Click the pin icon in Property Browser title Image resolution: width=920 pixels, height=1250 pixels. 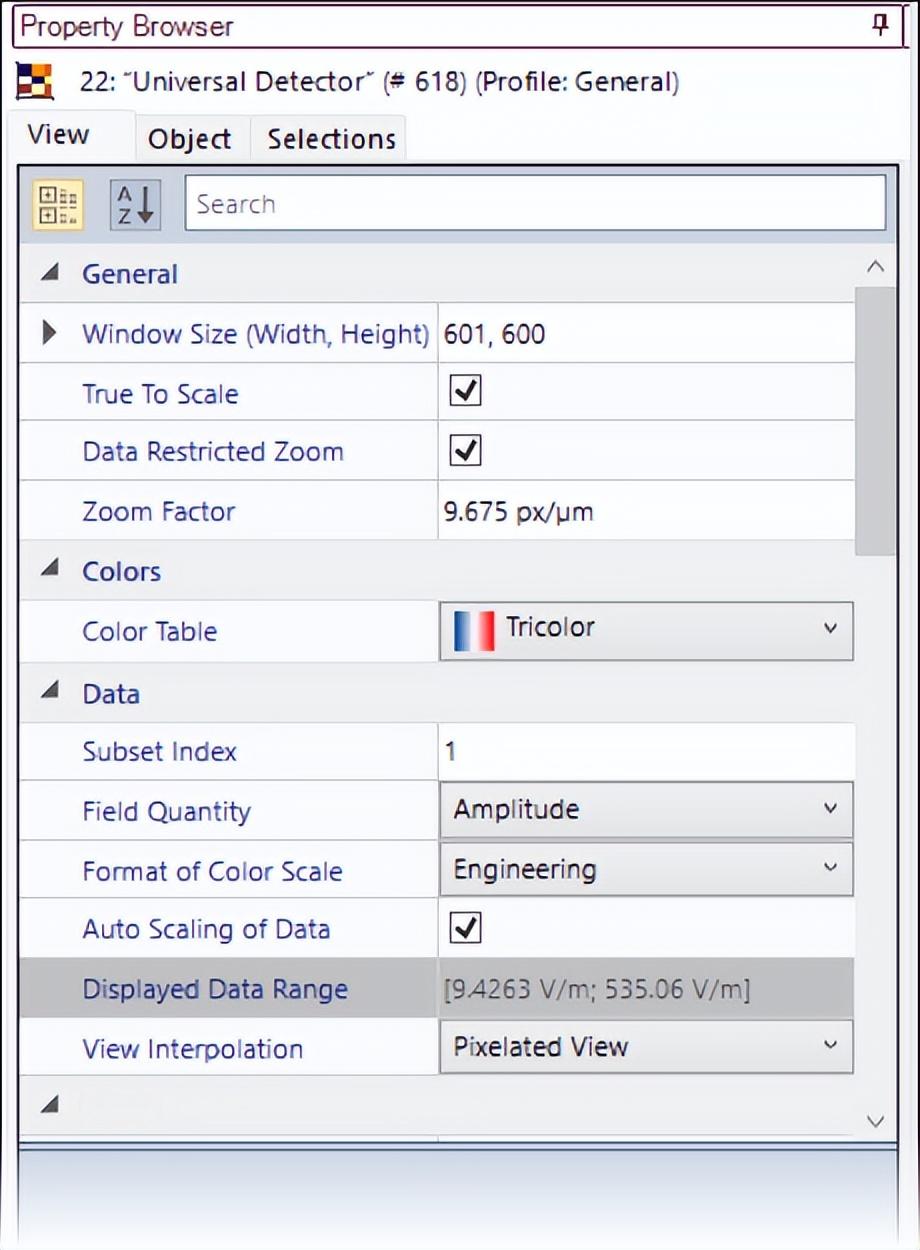pos(880,27)
